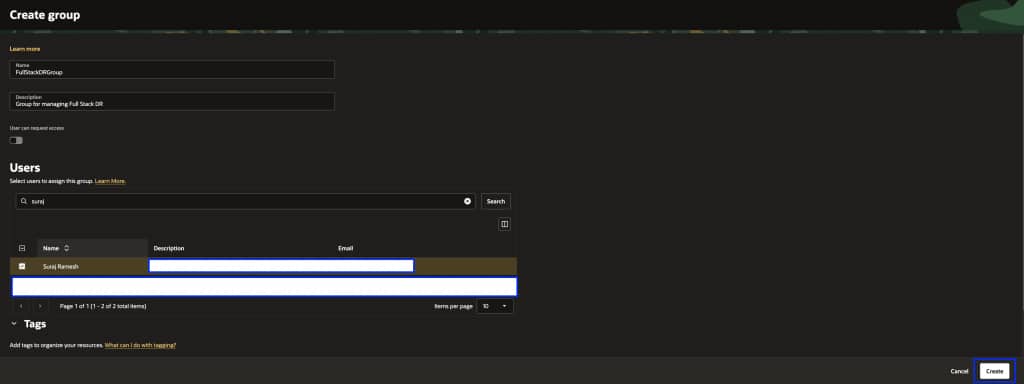
Task: Open the Users section 'Learn More' link
Action: pos(110,181)
